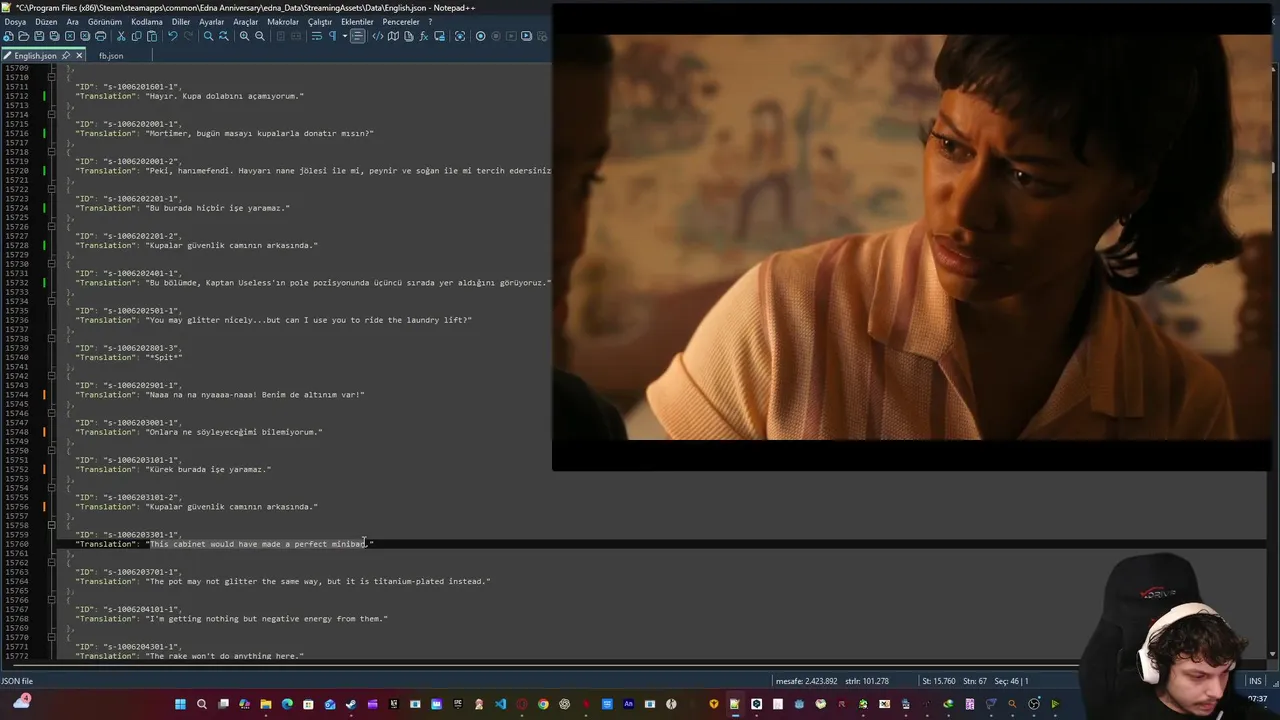1280x720 pixels.
Task: Click line number 15744 in the margin
Action: (16, 395)
